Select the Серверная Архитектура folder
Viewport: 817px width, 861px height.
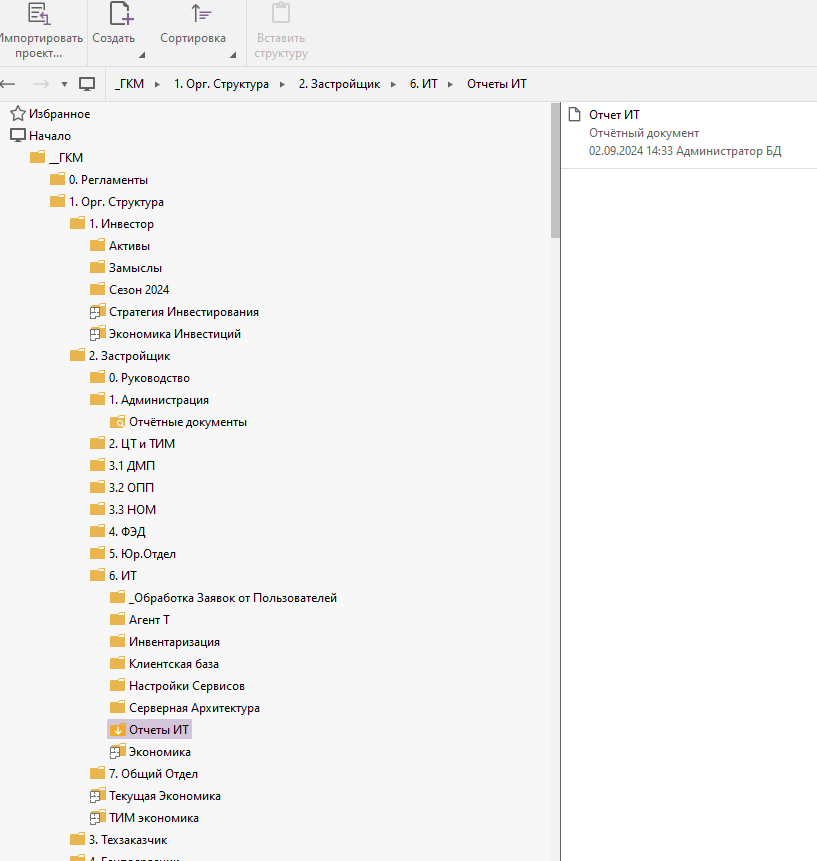[x=194, y=708]
